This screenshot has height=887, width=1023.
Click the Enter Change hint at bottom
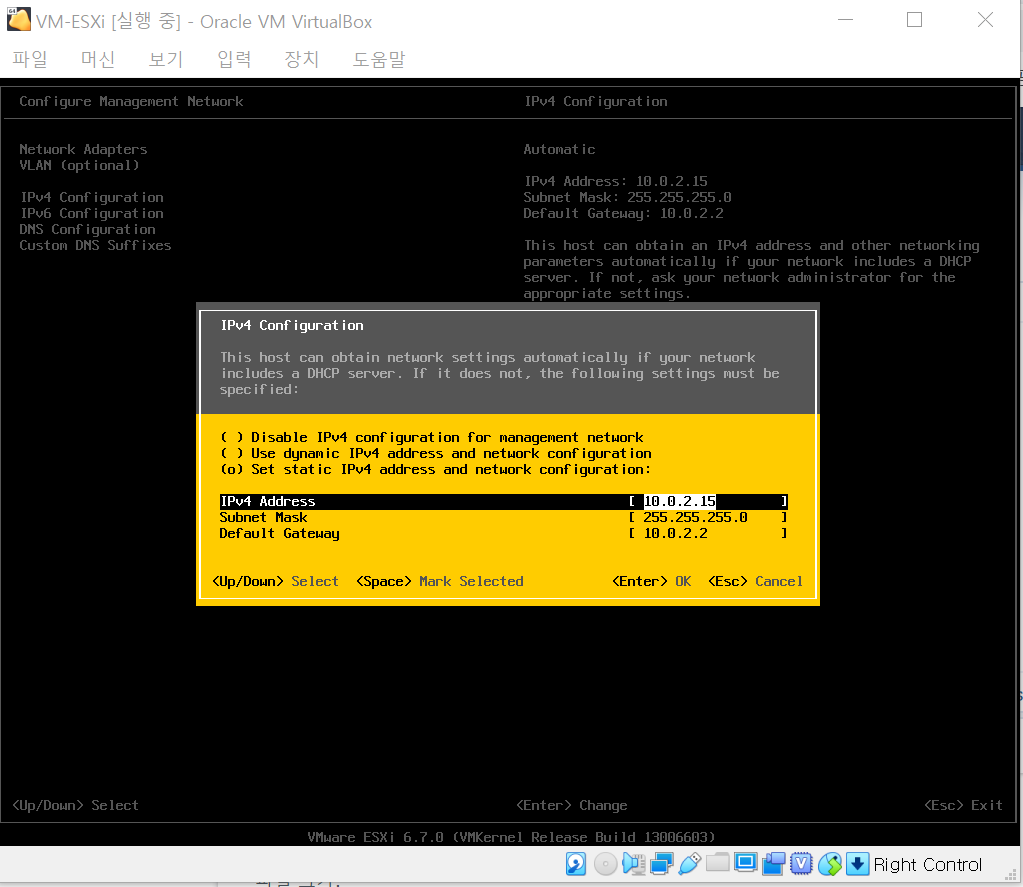(572, 805)
